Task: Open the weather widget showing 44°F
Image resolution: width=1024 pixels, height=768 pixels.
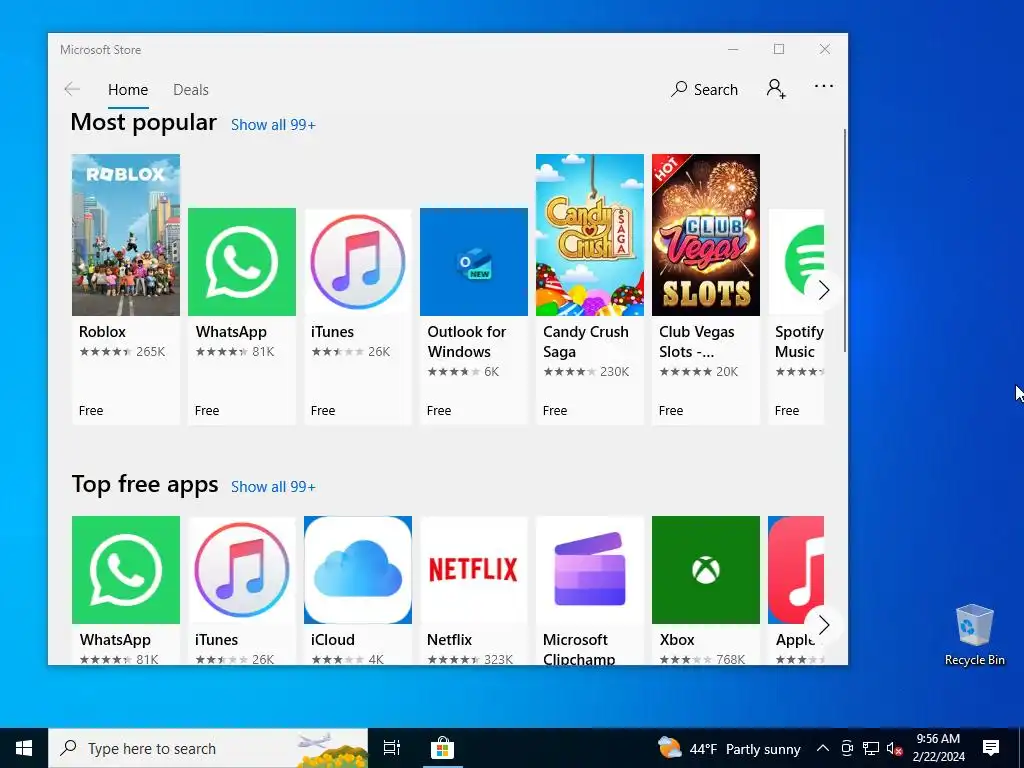Action: [x=729, y=748]
